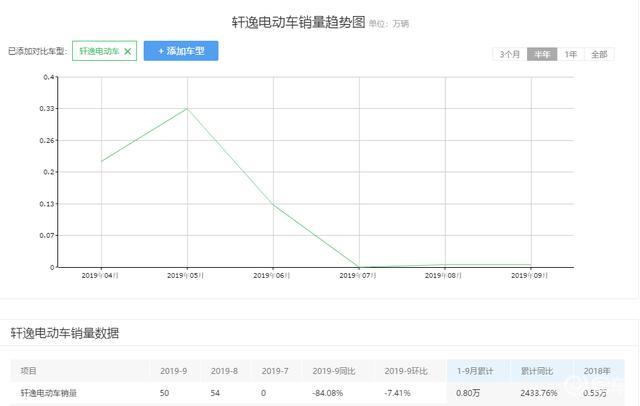
Task: Select the 半年 time range tab
Action: tap(542, 54)
